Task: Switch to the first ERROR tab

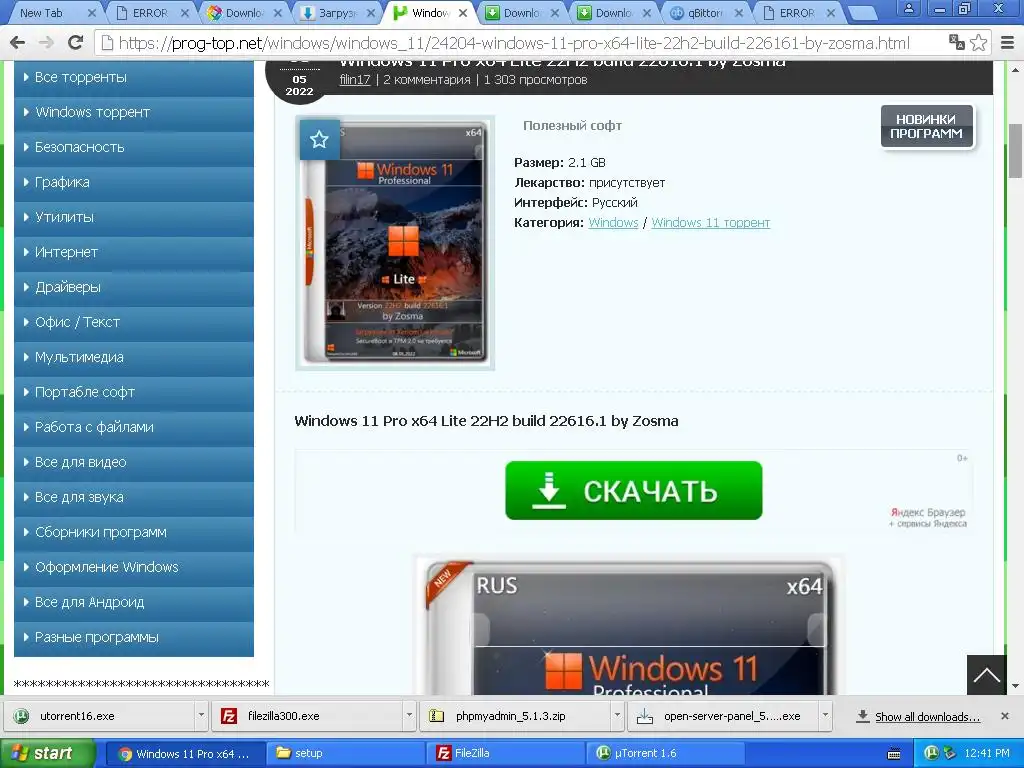Action: (x=150, y=12)
